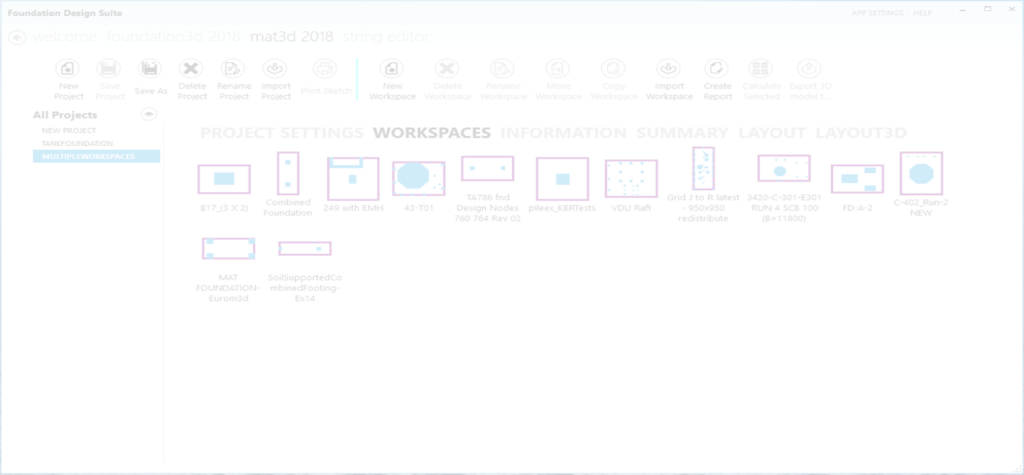Click the New Project toolbar icon
The image size is (1024, 475).
pyautogui.click(x=68, y=69)
